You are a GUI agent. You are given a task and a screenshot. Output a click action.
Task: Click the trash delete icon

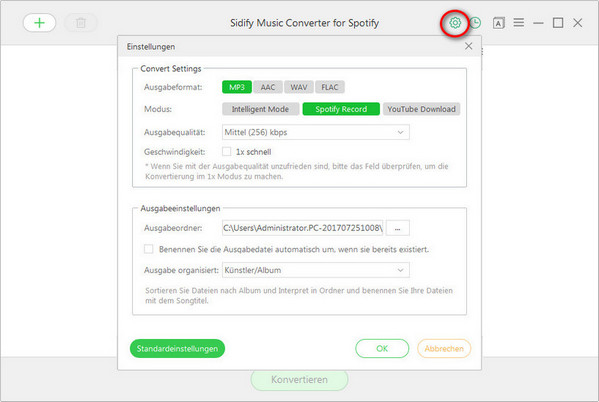pyautogui.click(x=81, y=23)
